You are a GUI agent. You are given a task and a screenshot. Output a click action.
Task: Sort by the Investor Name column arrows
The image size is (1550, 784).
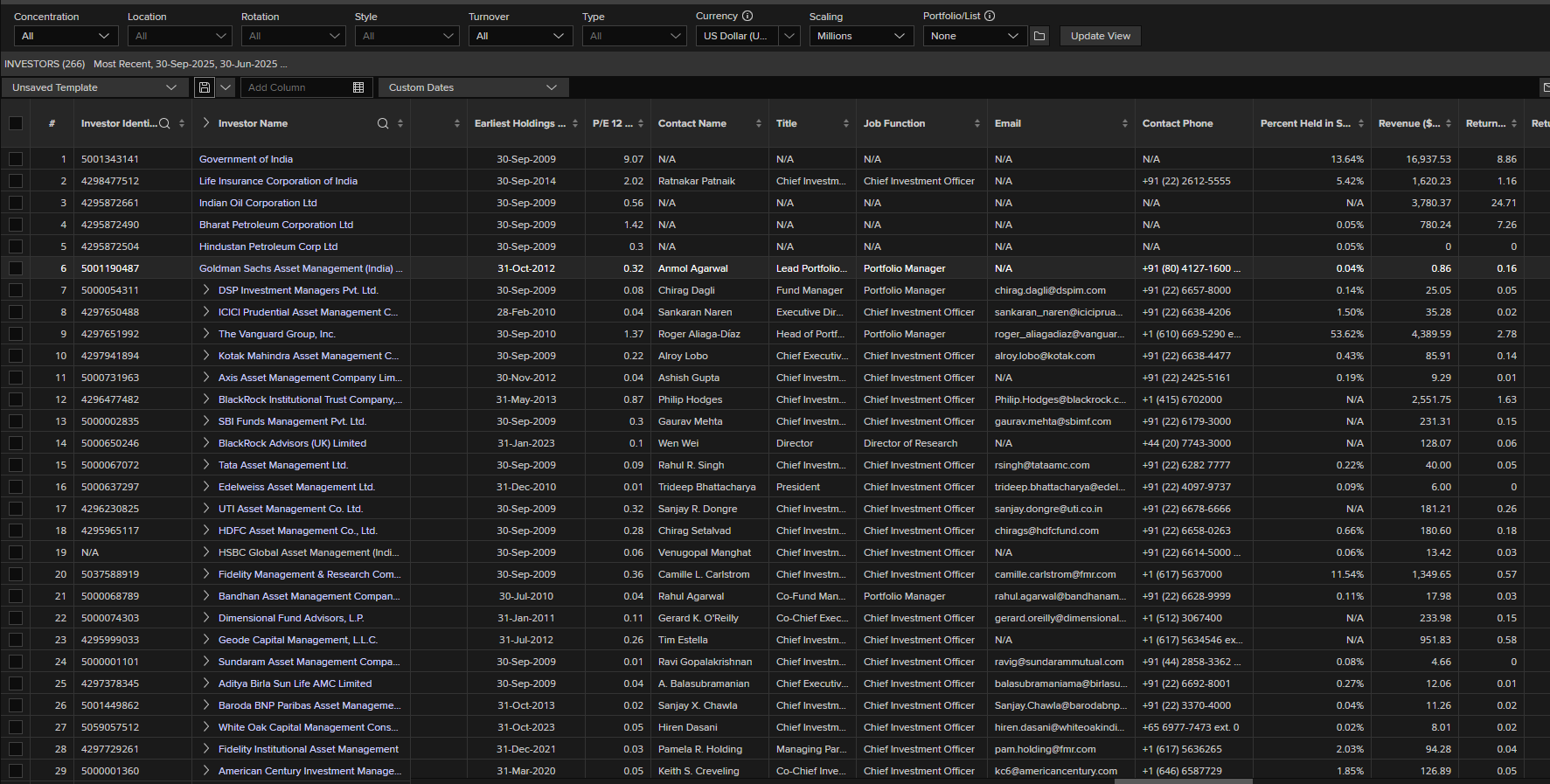tap(400, 123)
